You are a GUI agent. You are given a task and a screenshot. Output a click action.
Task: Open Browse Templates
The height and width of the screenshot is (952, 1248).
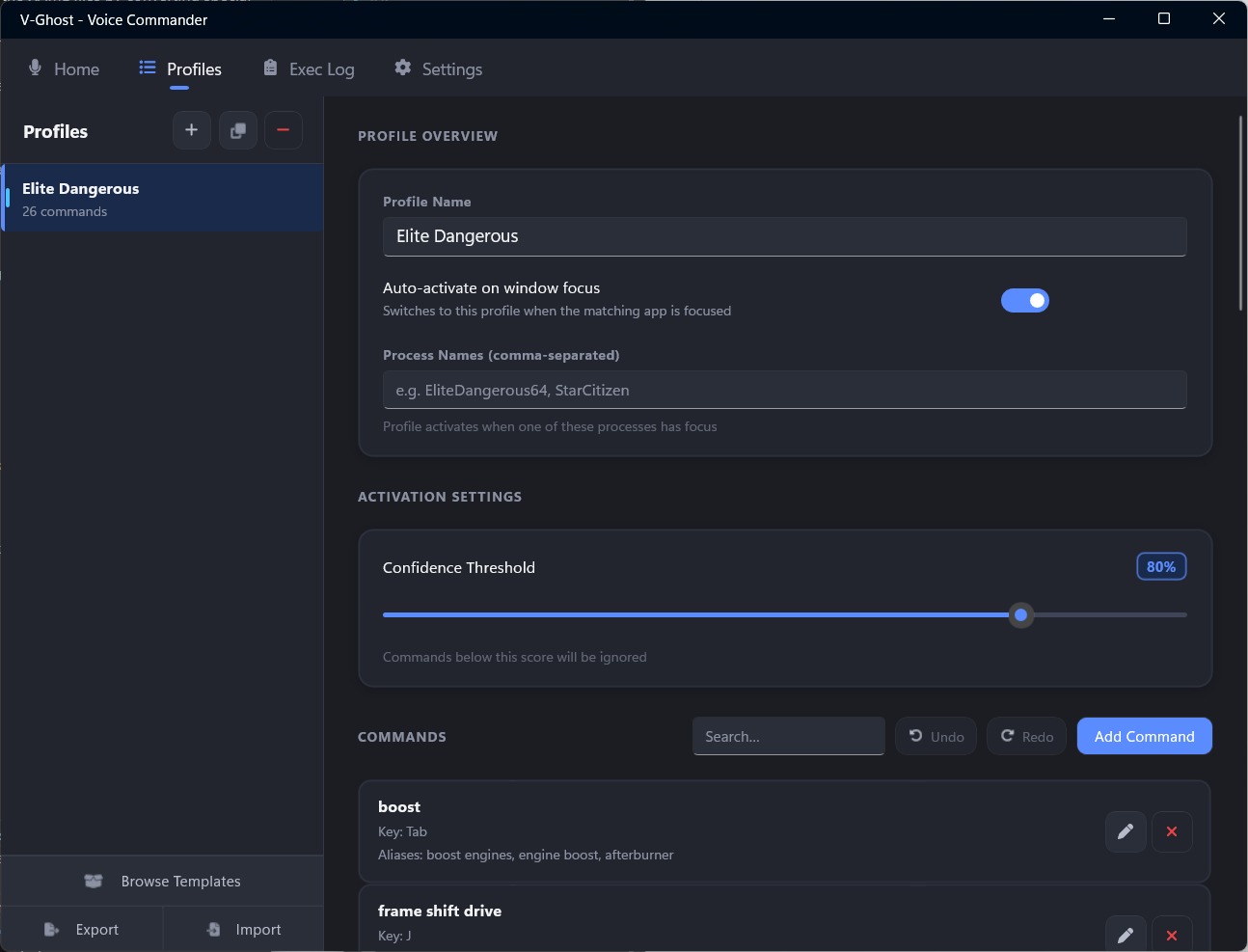162,881
